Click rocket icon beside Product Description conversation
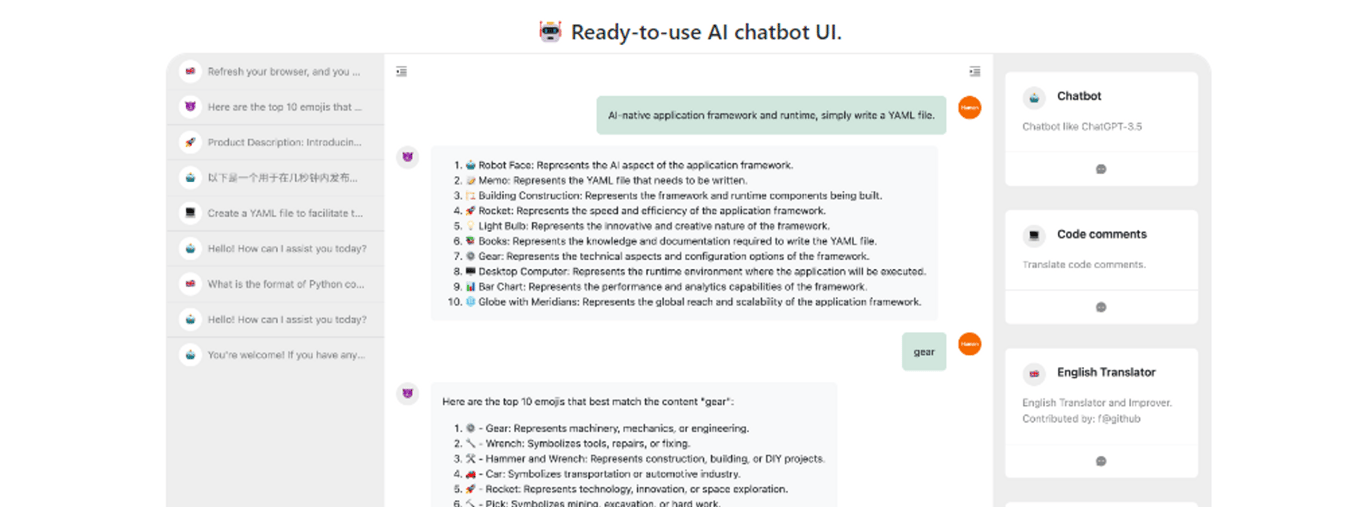The height and width of the screenshot is (507, 1366). [x=190, y=142]
